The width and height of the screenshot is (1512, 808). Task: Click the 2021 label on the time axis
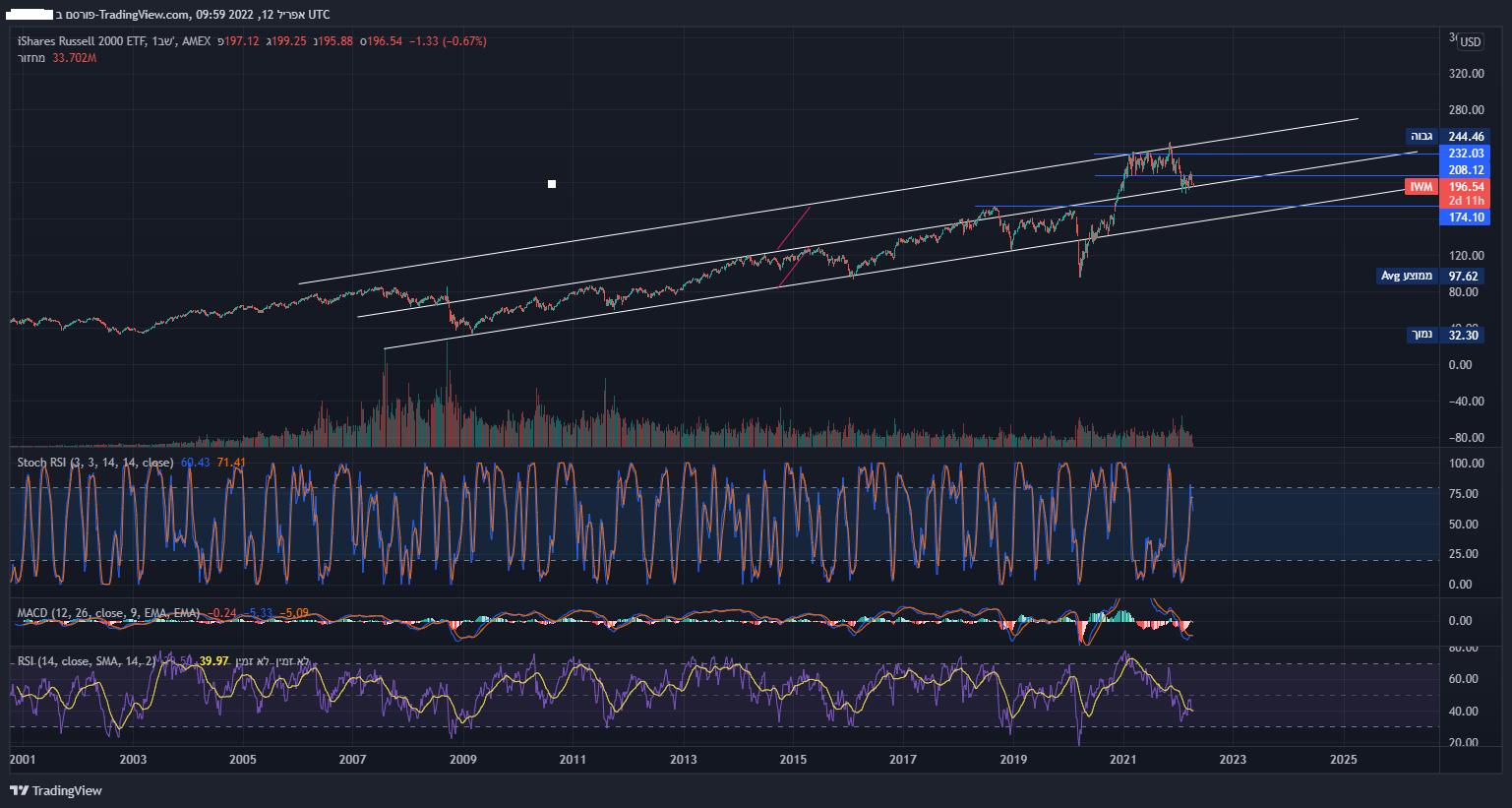pyautogui.click(x=1122, y=759)
